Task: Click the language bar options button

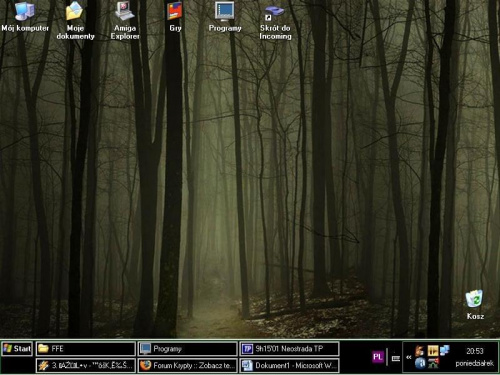Action: (x=396, y=358)
